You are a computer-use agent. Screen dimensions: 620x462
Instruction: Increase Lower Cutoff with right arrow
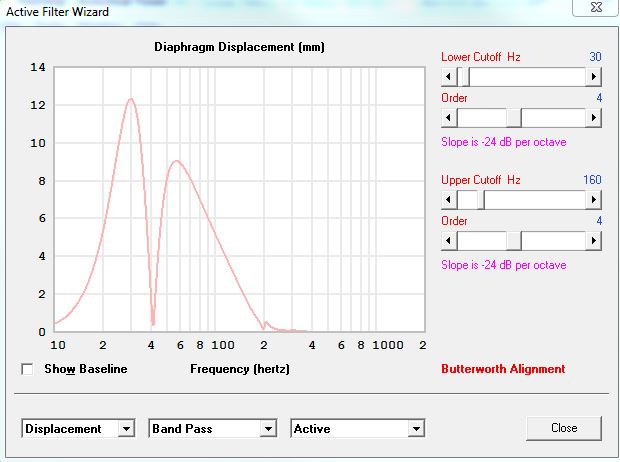(593, 76)
